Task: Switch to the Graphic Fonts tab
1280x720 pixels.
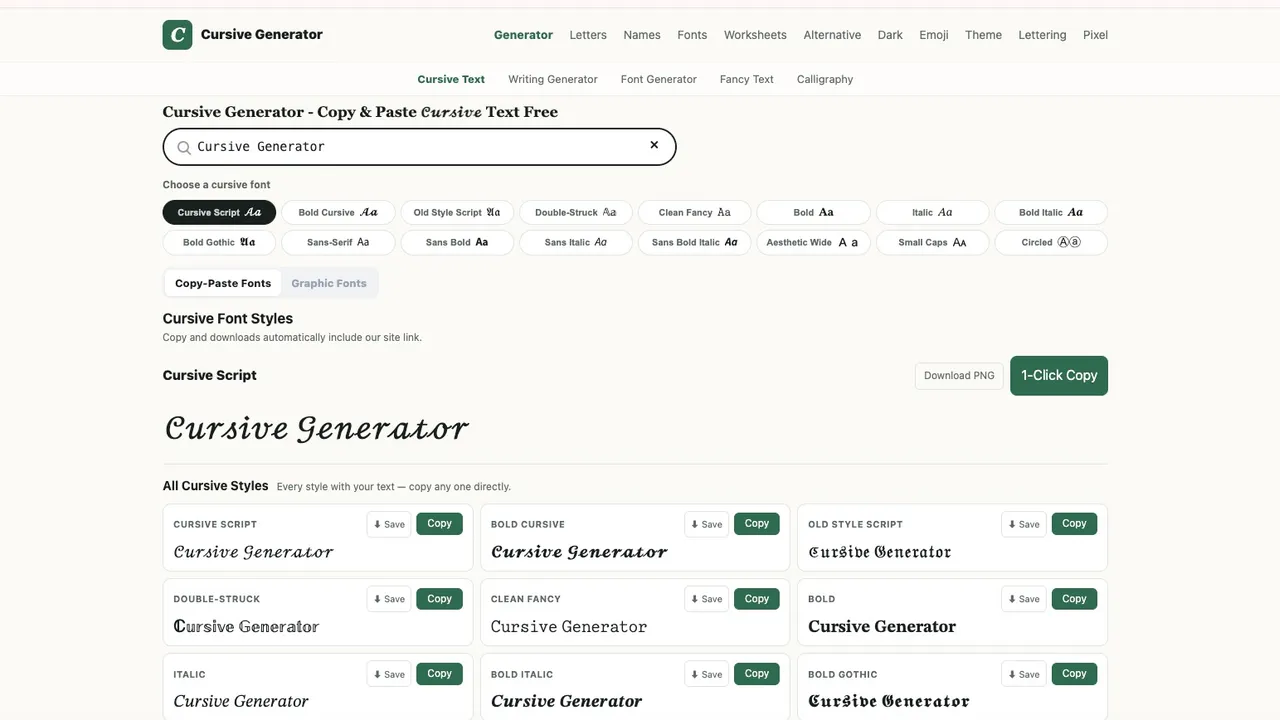Action: tap(329, 283)
